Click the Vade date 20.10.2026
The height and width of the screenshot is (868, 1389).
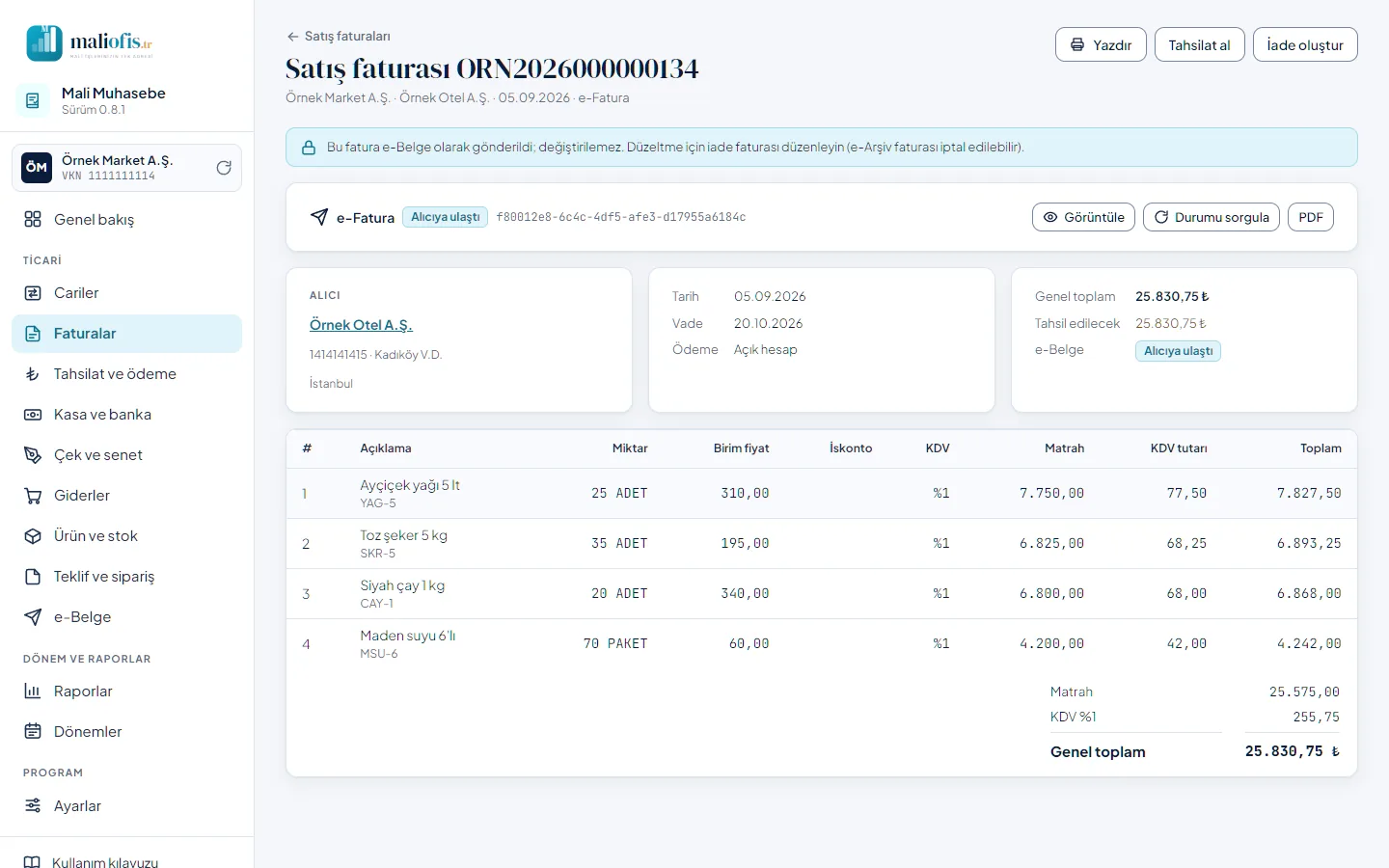[x=768, y=323]
